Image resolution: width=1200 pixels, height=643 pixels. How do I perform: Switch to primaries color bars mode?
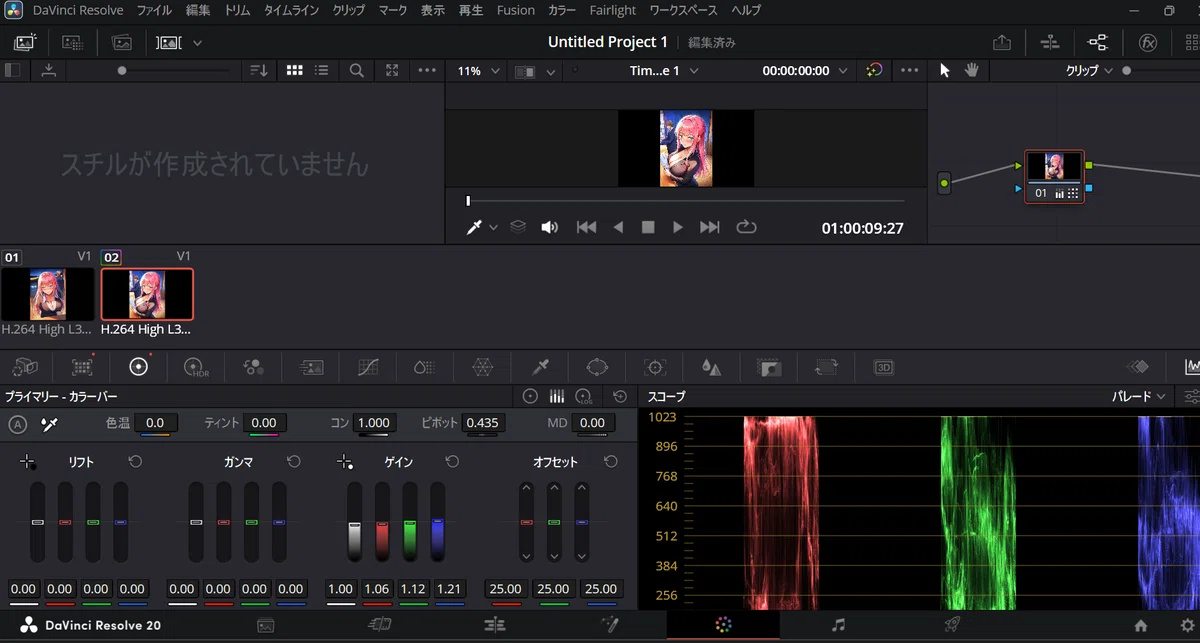click(557, 397)
